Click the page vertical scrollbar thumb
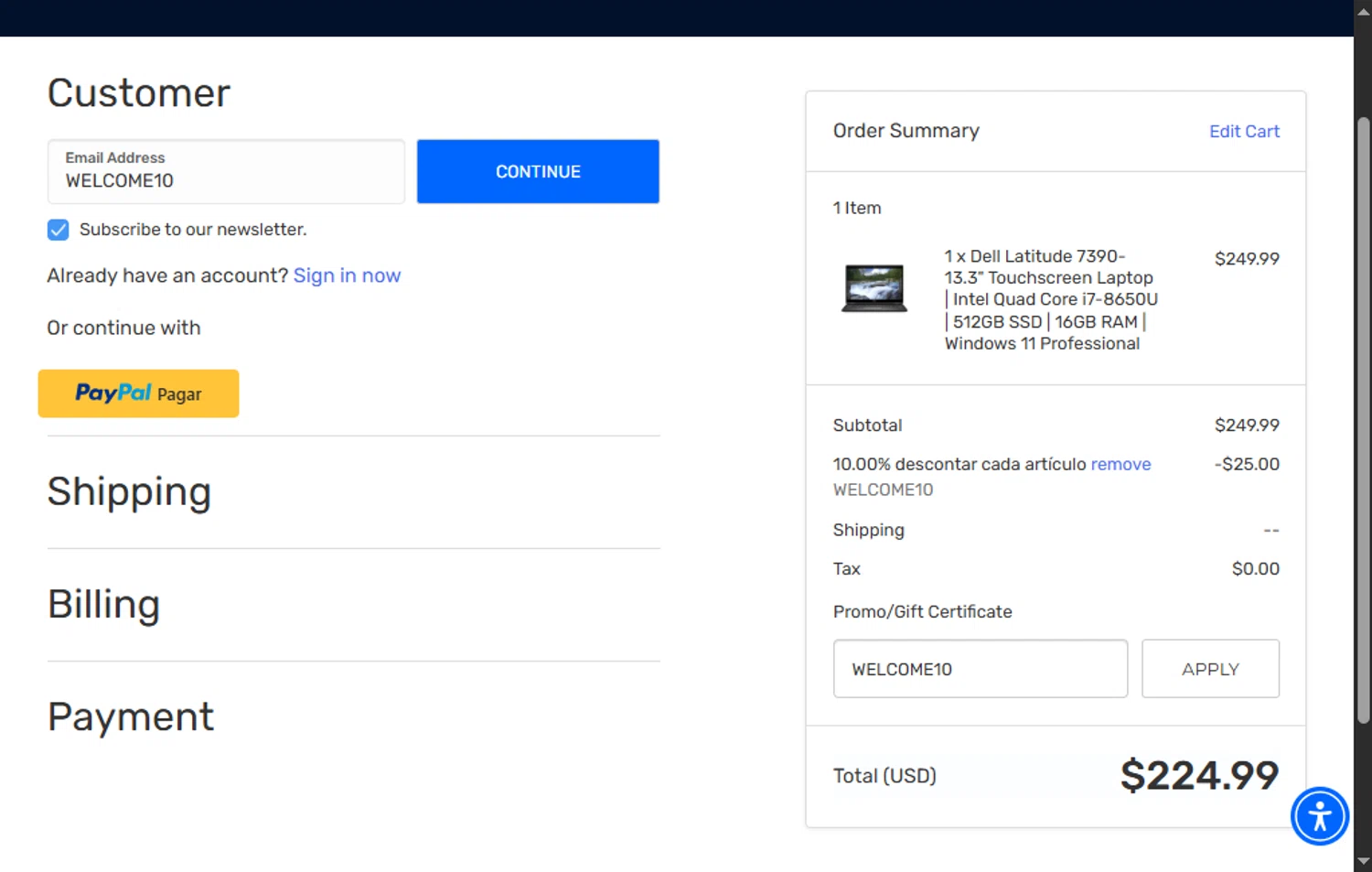Viewport: 1372px width, 872px height. [1363, 421]
